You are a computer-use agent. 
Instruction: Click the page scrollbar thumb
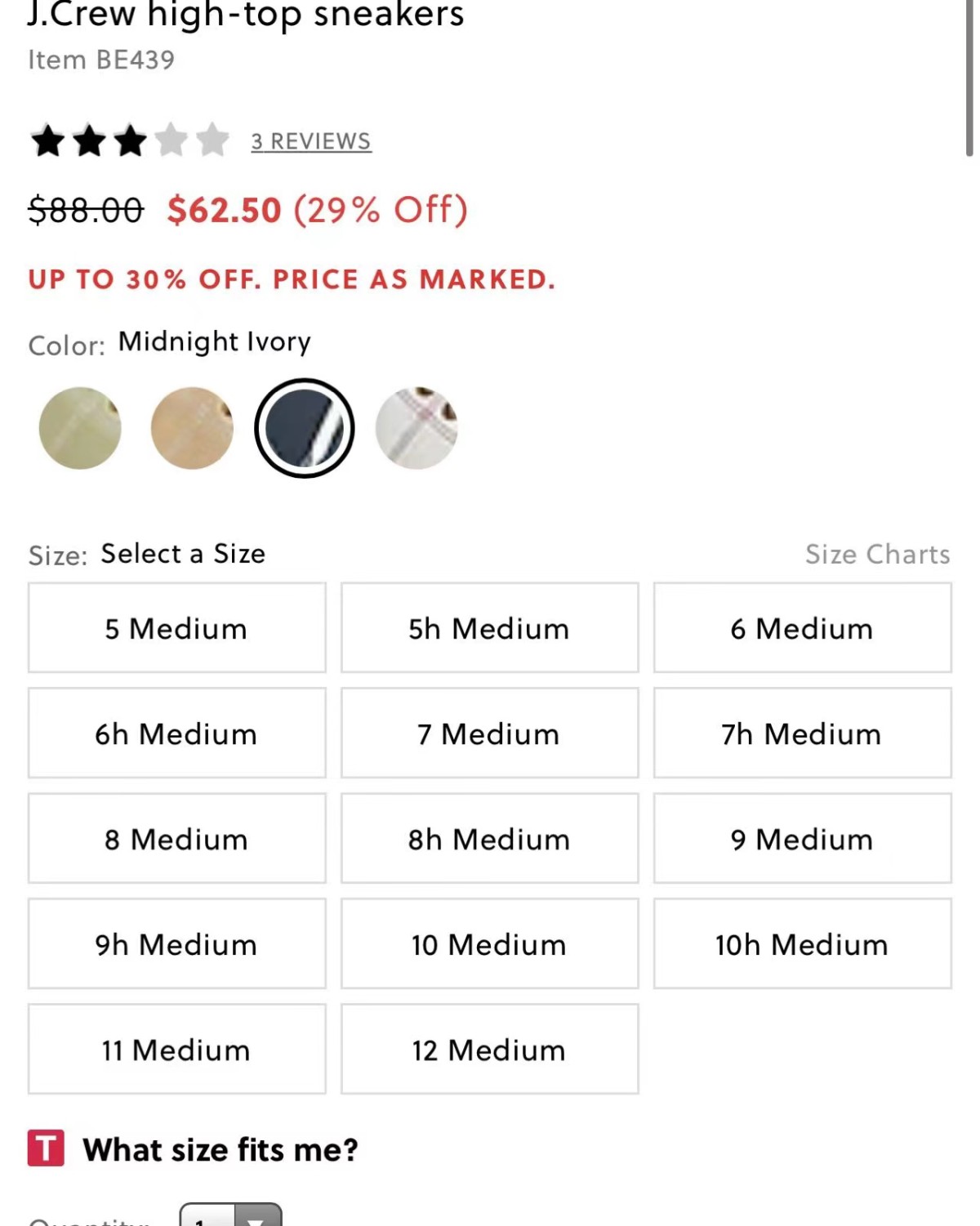(x=969, y=78)
